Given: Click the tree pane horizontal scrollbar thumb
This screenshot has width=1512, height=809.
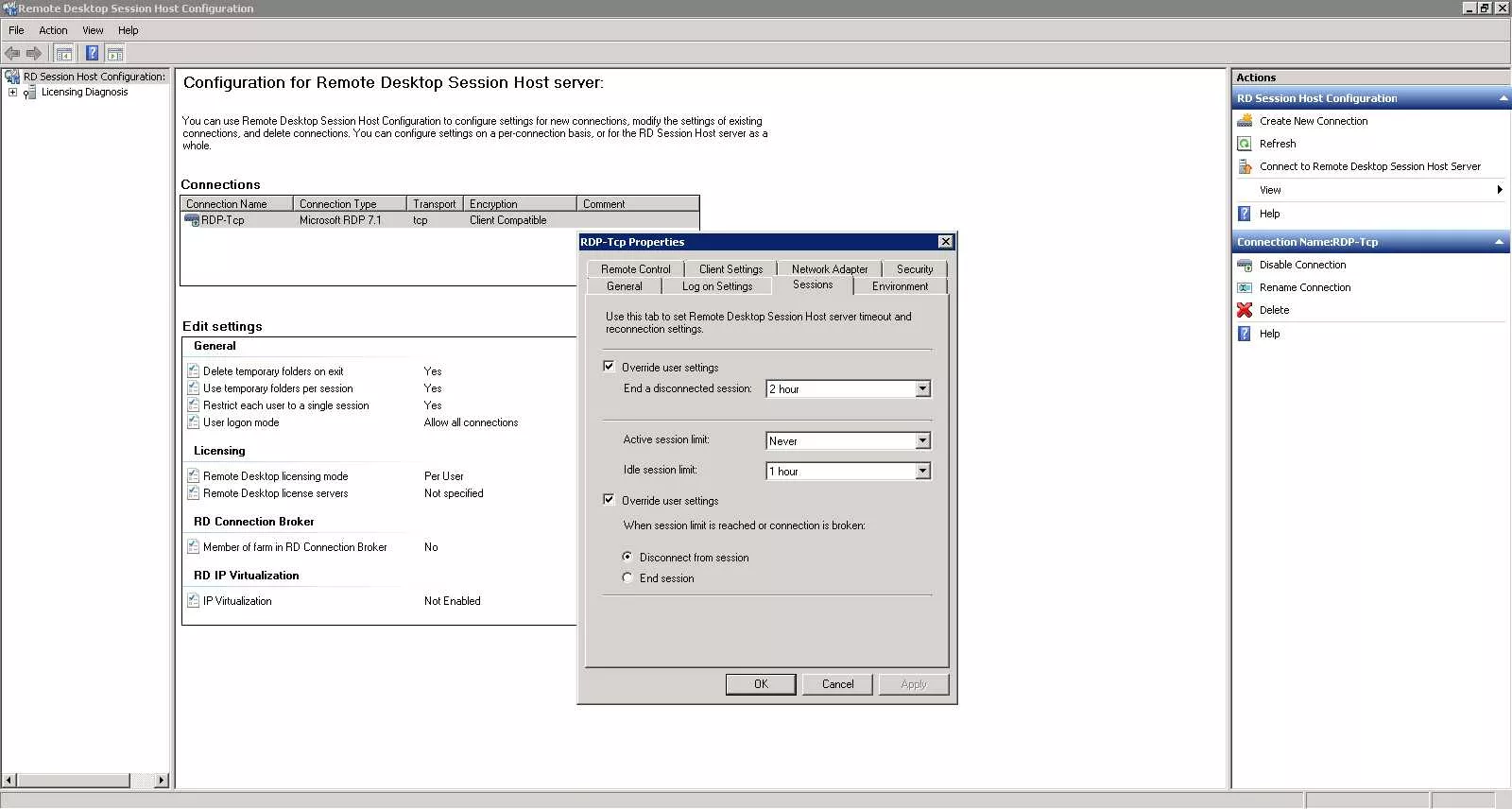Looking at the screenshot, I should pos(73,781).
